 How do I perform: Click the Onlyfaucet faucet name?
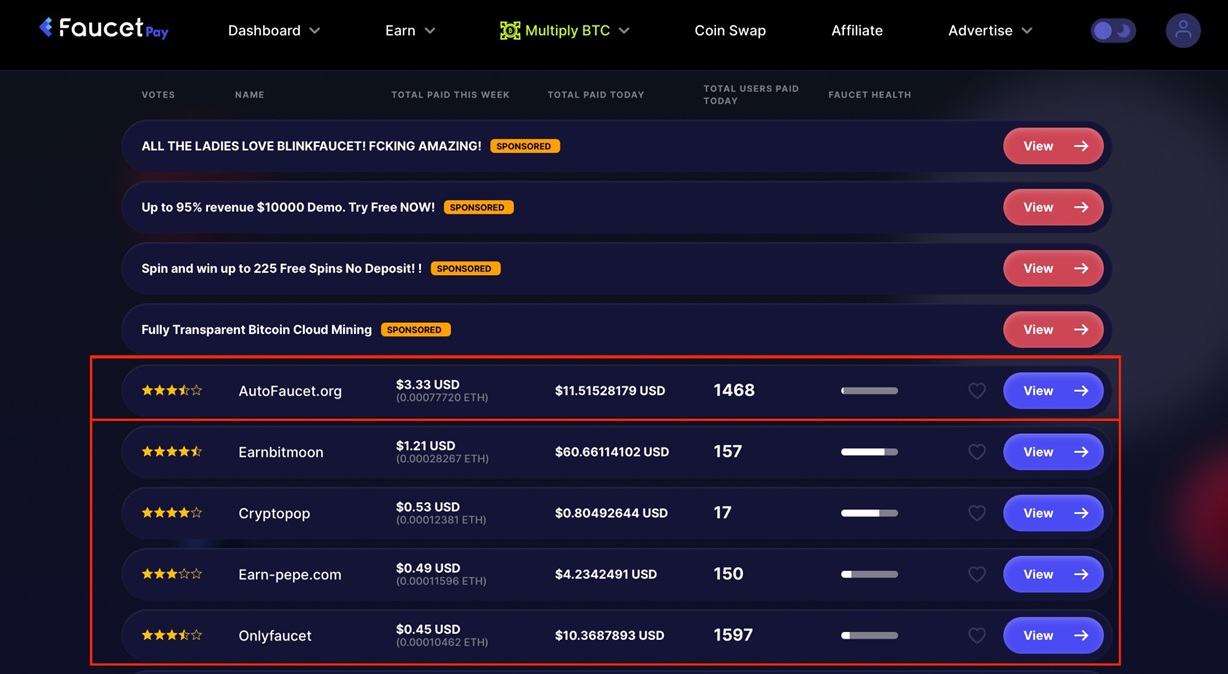coord(275,635)
